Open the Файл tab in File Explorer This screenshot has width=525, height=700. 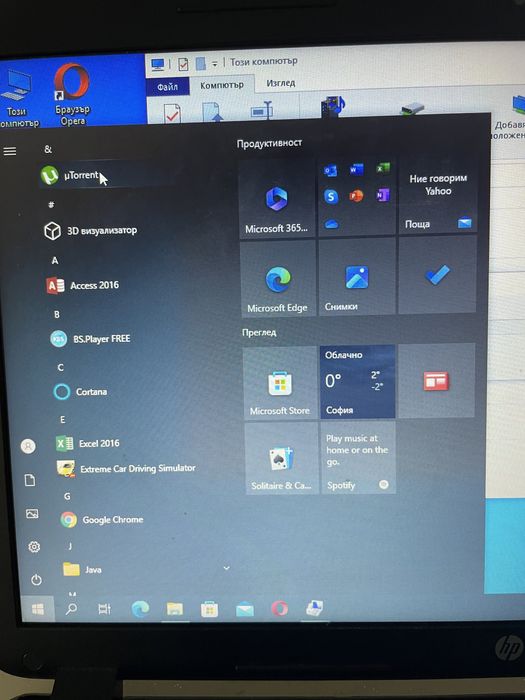click(x=168, y=87)
